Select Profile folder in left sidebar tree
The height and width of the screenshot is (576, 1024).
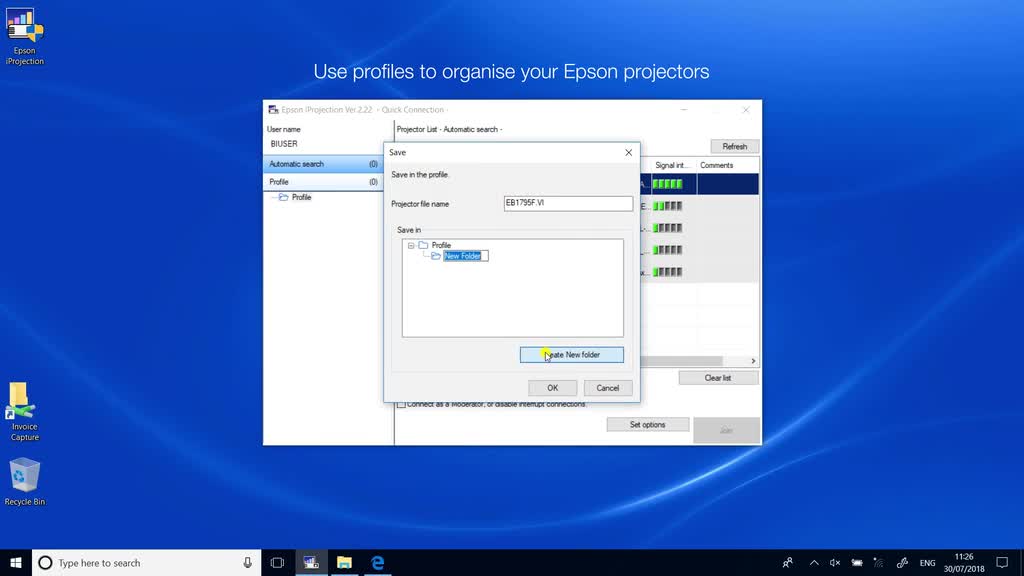tap(301, 197)
